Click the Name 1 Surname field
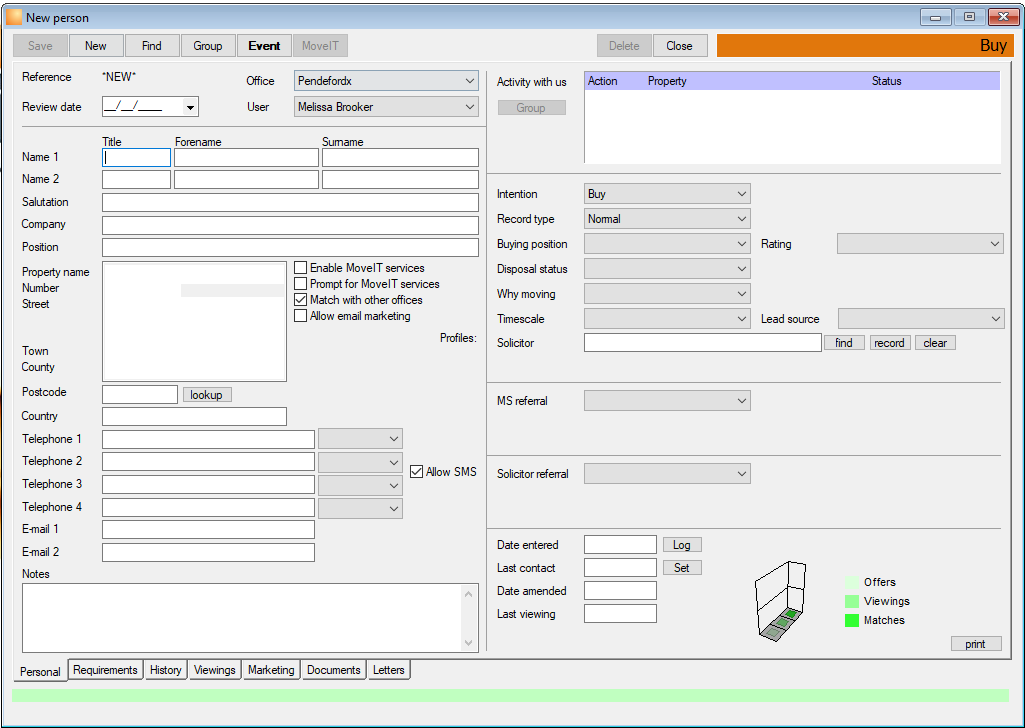 (x=400, y=157)
